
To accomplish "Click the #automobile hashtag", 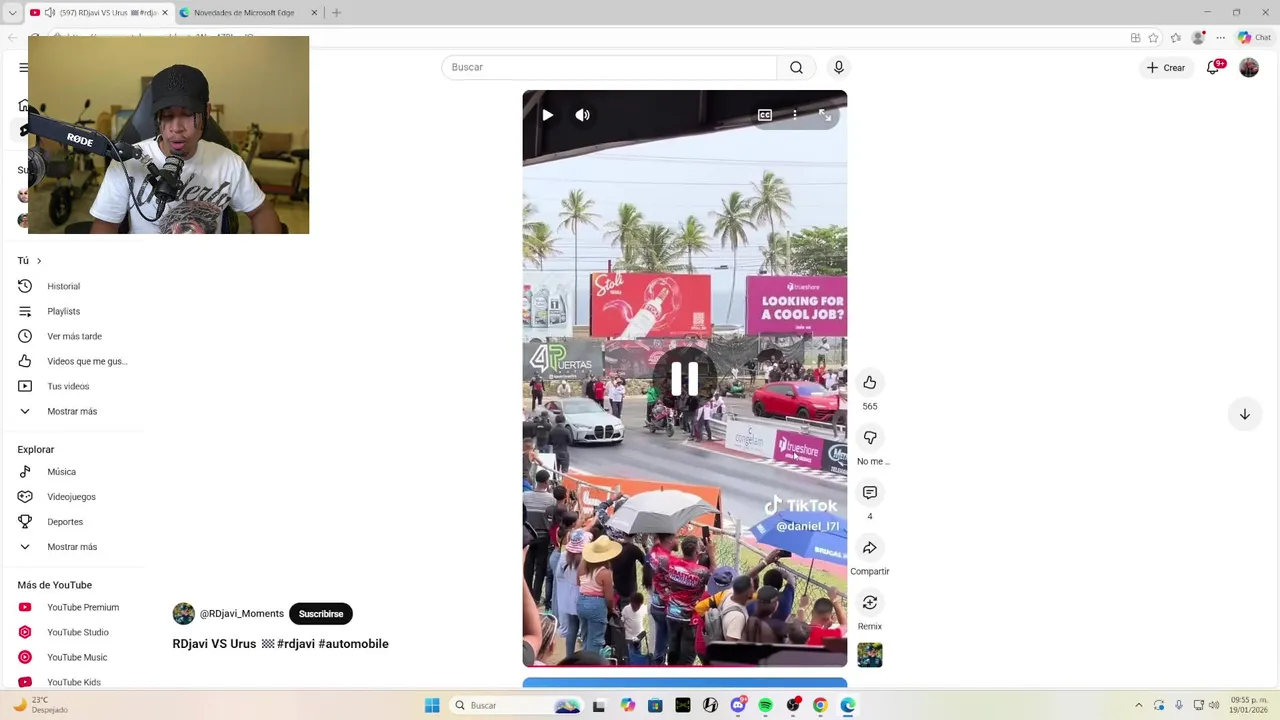I will point(353,644).
